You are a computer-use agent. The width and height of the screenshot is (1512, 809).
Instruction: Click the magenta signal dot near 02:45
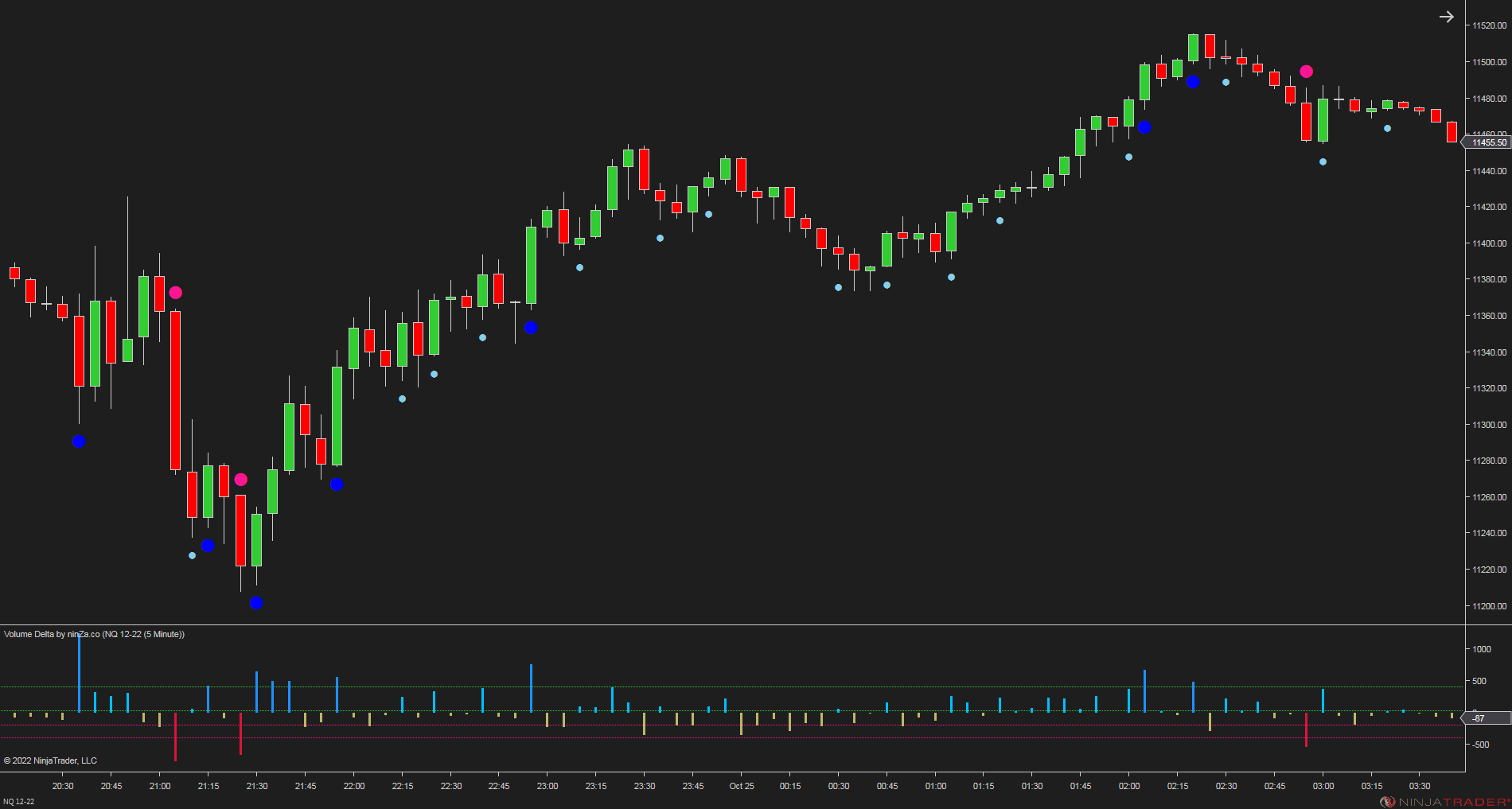[x=1305, y=71]
